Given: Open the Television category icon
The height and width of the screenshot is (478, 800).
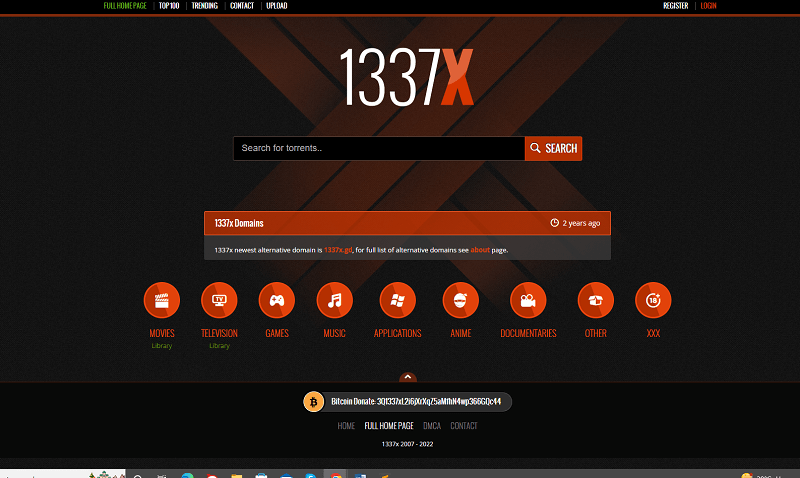Looking at the screenshot, I should coord(219,300).
